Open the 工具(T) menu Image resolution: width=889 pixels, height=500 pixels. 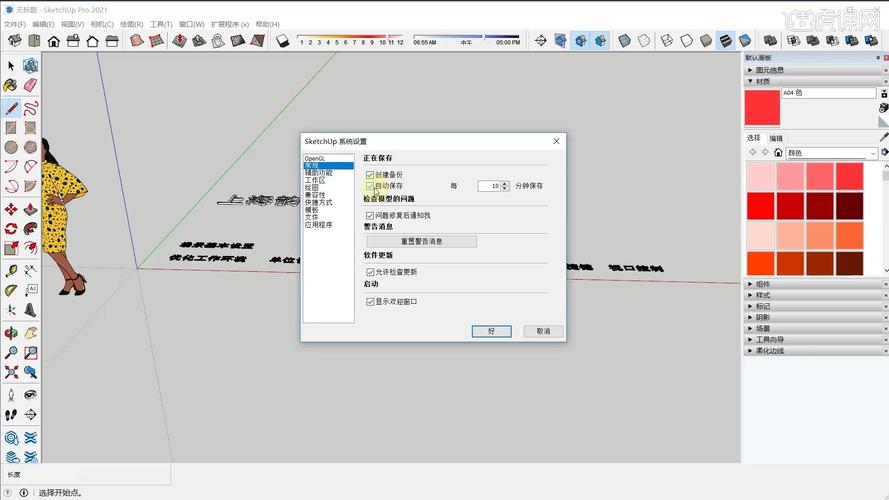coord(161,24)
